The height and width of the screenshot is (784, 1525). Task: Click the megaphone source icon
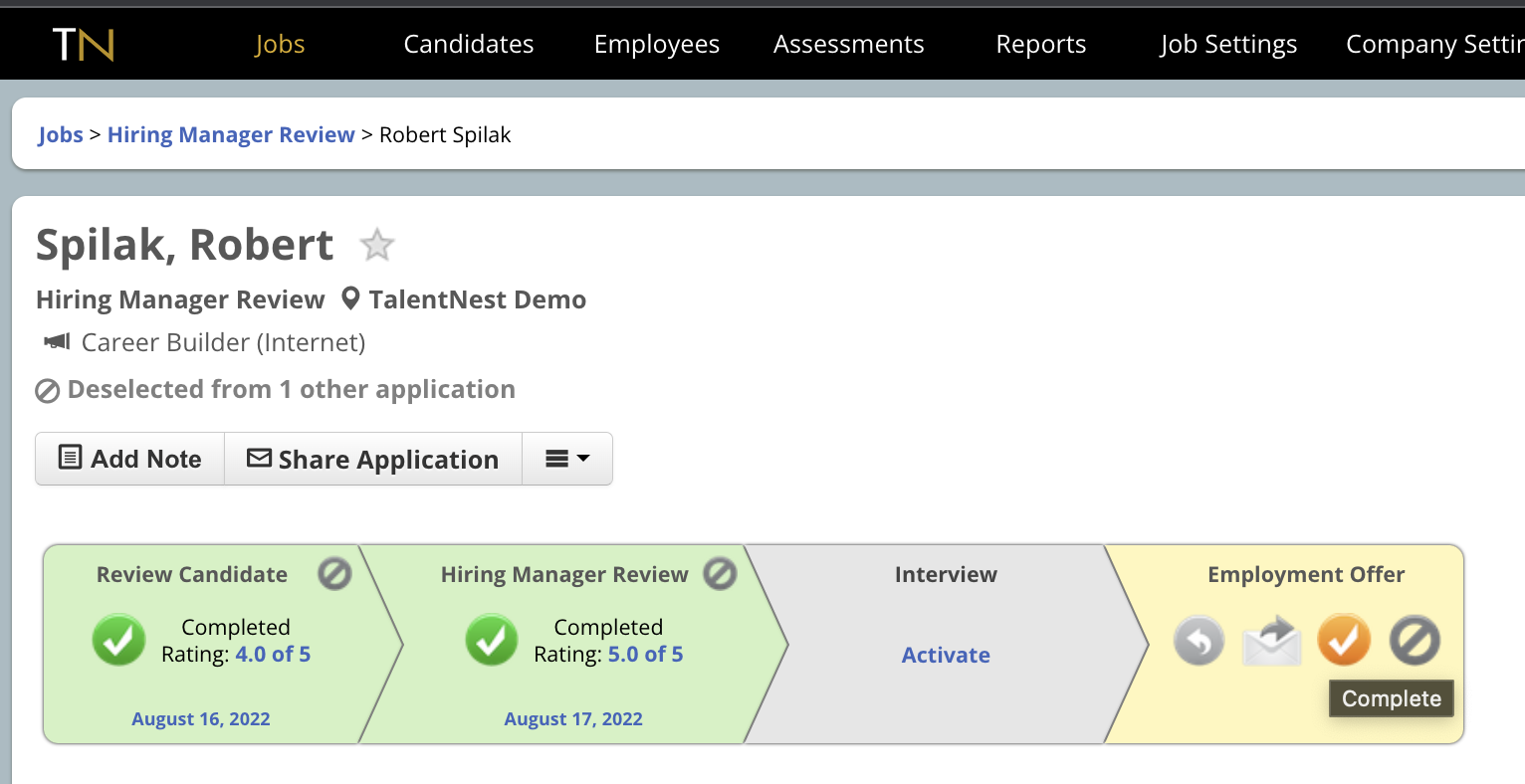point(57,342)
